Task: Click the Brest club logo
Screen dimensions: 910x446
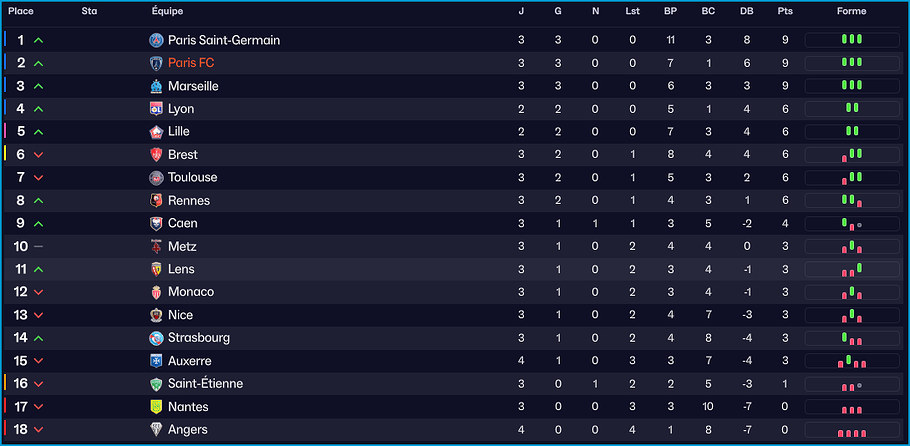Action: (x=156, y=155)
